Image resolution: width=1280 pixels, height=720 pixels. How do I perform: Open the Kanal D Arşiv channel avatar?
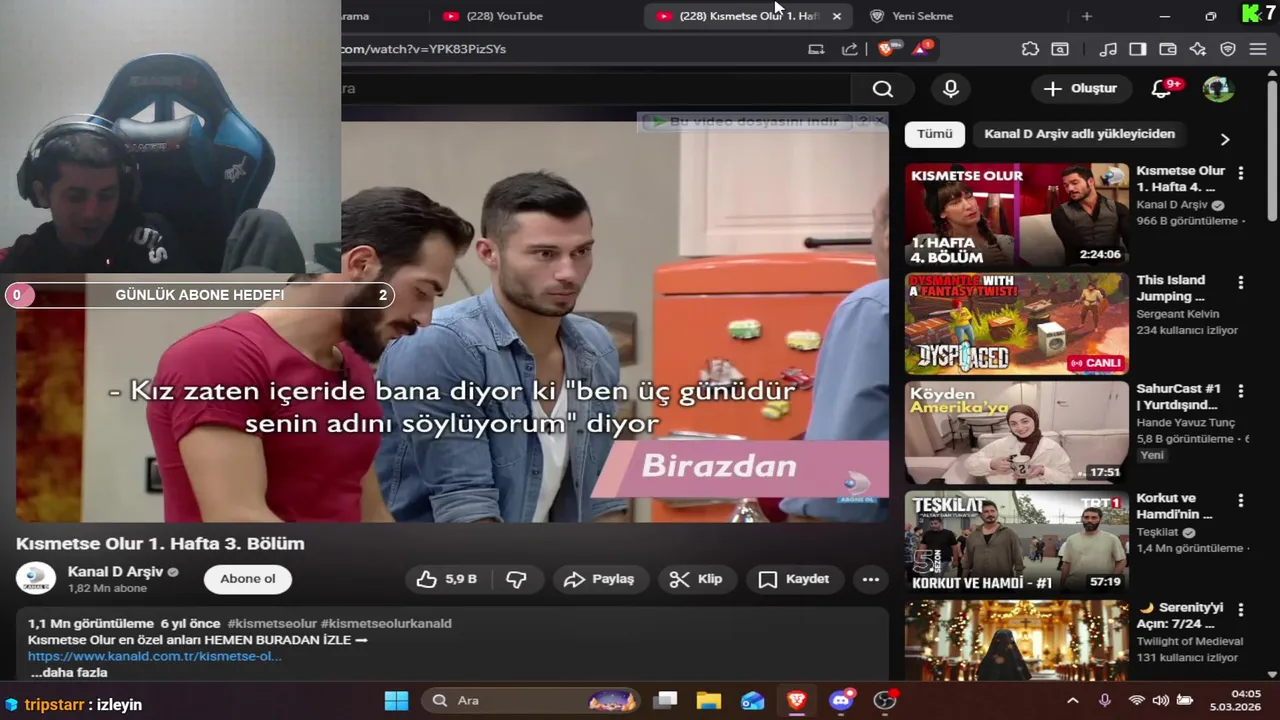click(x=36, y=579)
